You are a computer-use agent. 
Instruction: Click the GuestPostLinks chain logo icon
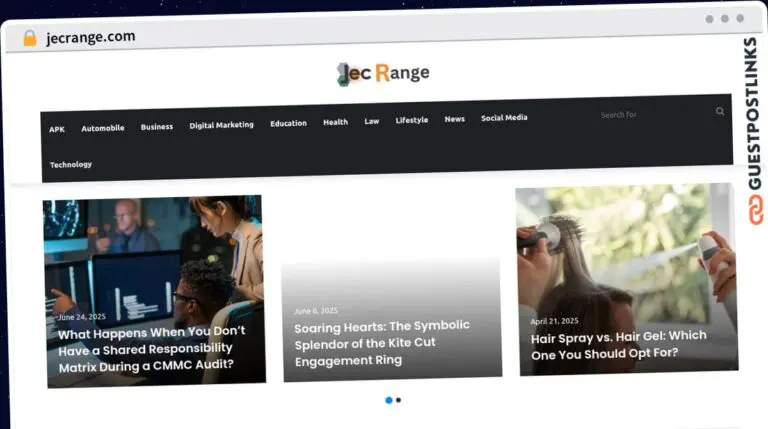click(755, 211)
